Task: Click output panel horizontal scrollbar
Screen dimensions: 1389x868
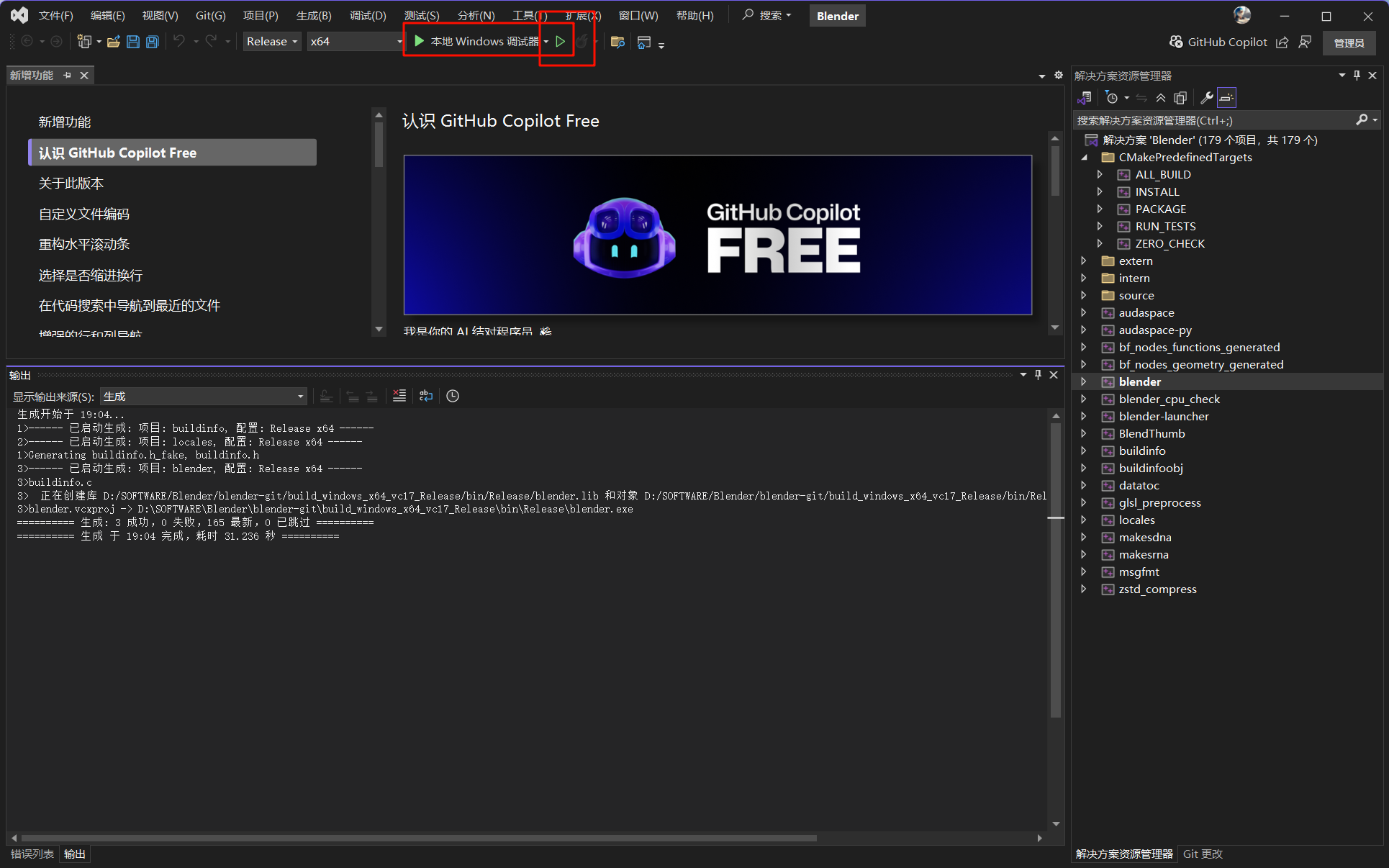Action: pos(417,838)
